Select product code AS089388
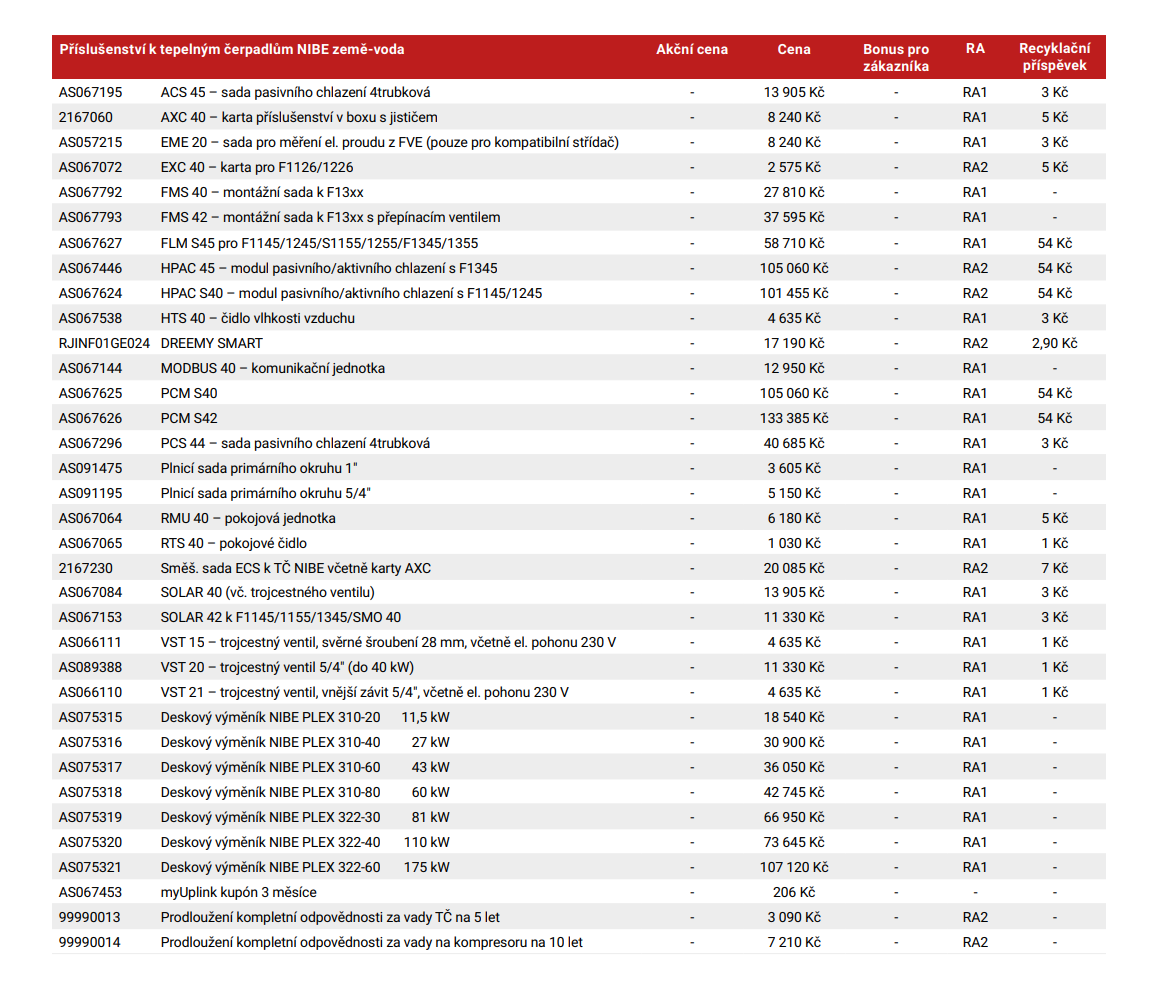Viewport: 1163px width, 992px height. pyautogui.click(x=90, y=668)
